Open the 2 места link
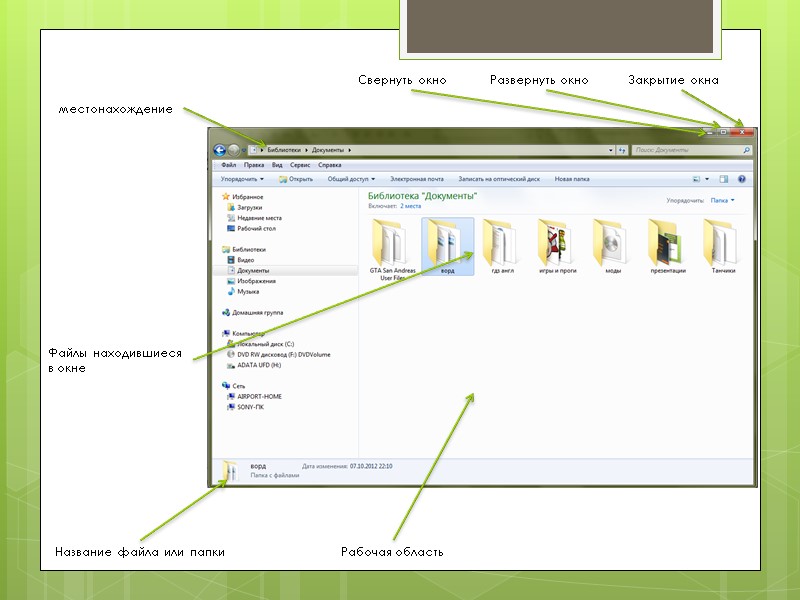800x600 pixels. coord(411,206)
